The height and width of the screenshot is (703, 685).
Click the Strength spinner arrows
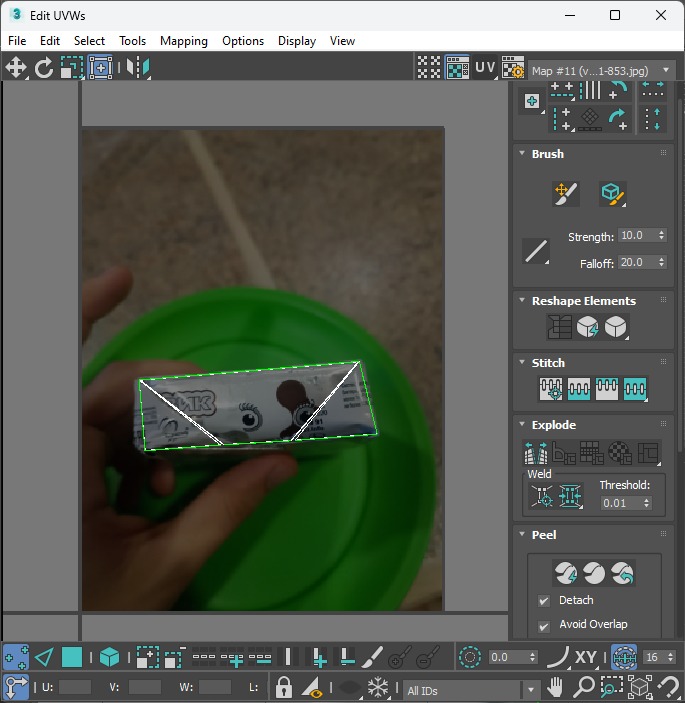(x=661, y=235)
